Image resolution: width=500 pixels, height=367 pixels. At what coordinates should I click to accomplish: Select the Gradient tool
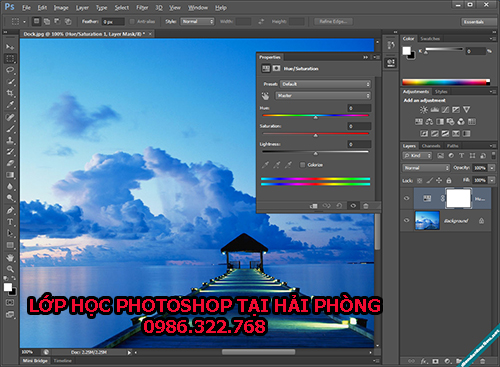click(x=10, y=175)
